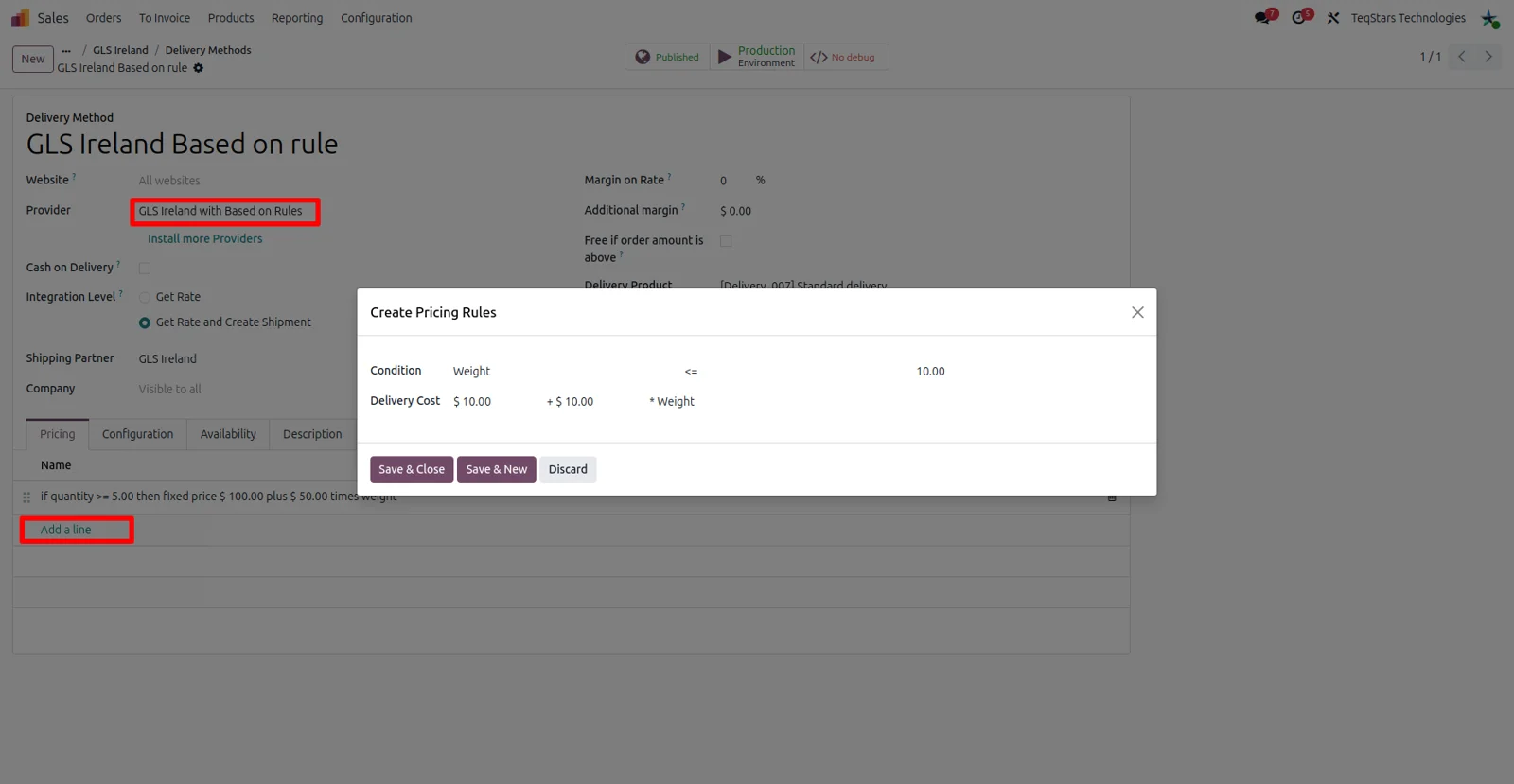Switch to the Pricing tab
1514x784 pixels.
tap(58, 434)
